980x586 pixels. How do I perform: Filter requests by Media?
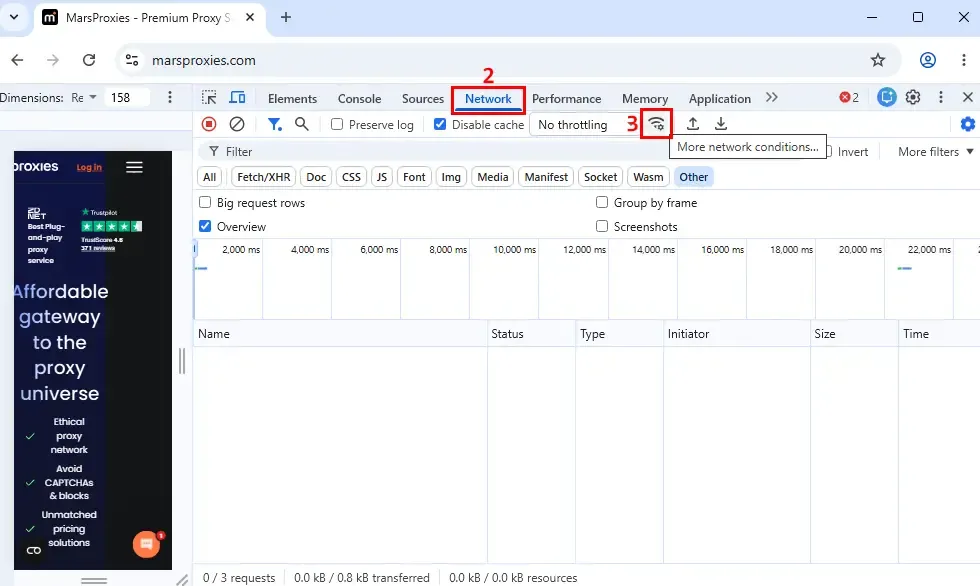(492, 177)
